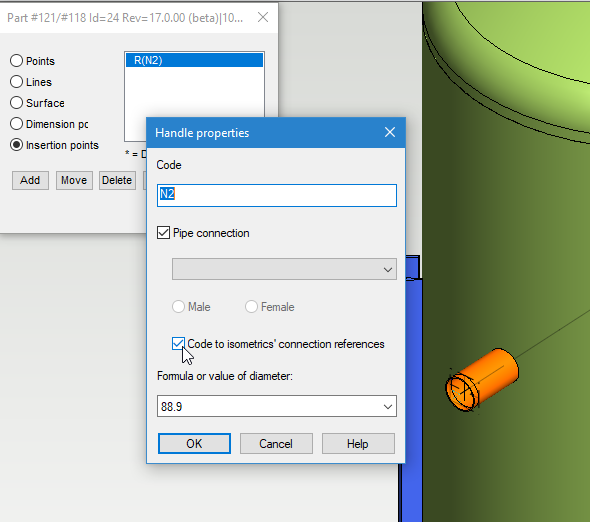Image resolution: width=590 pixels, height=522 pixels.
Task: Confirm with the OK button
Action: 194,444
